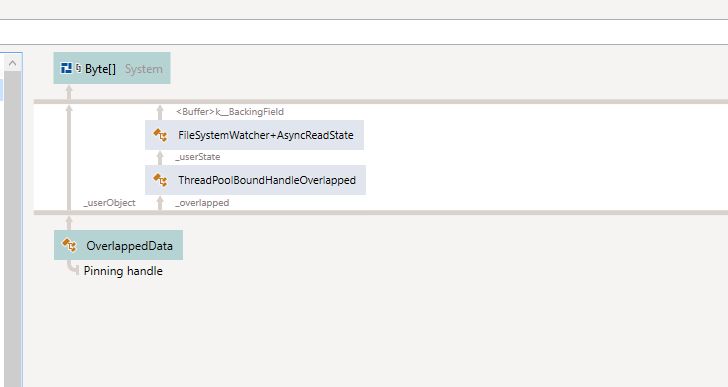Click the small copy icon next to Byte[]

78,68
